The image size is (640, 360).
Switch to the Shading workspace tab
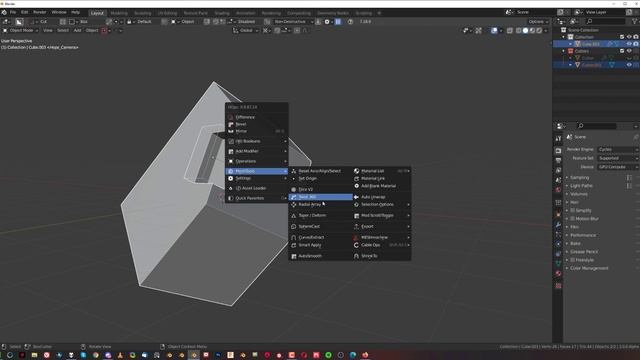[222, 13]
